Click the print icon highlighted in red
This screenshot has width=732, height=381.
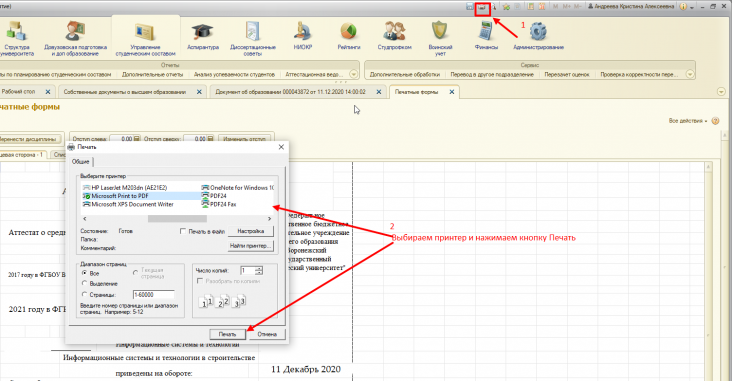[482, 8]
